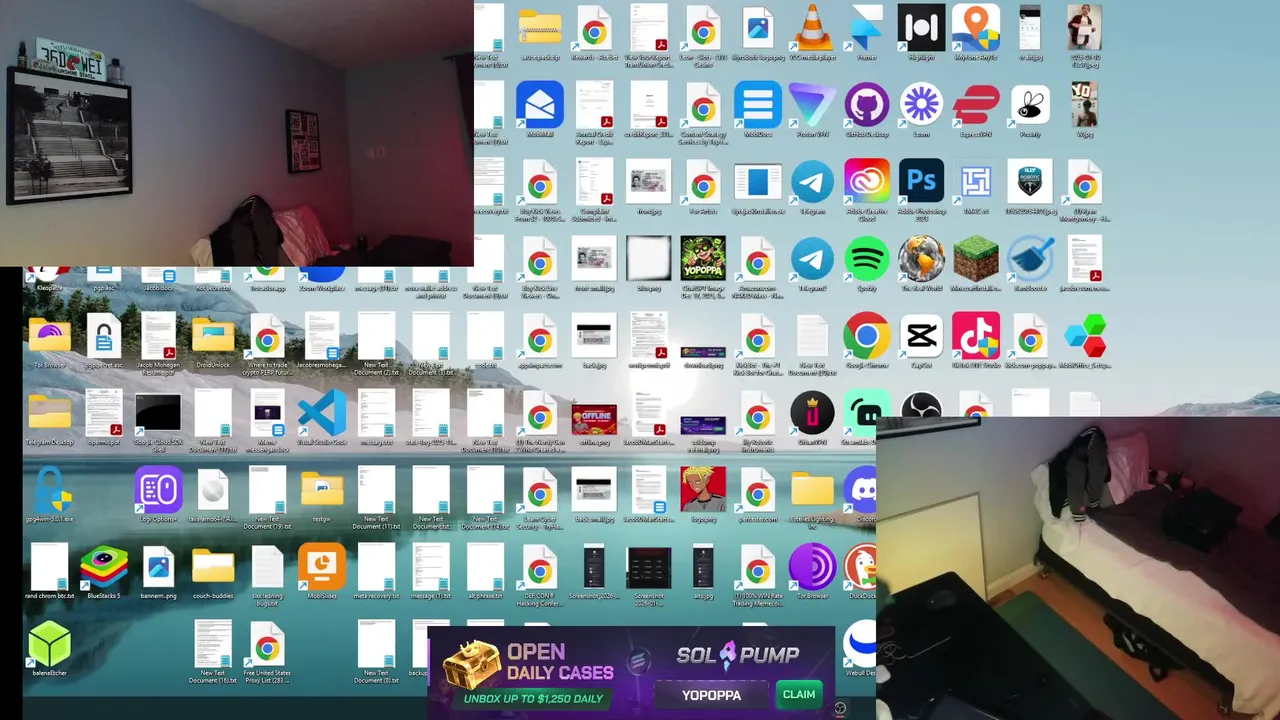The height and width of the screenshot is (720, 1280).
Task: Click the YOPOPPA code field on banner
Action: (x=711, y=694)
